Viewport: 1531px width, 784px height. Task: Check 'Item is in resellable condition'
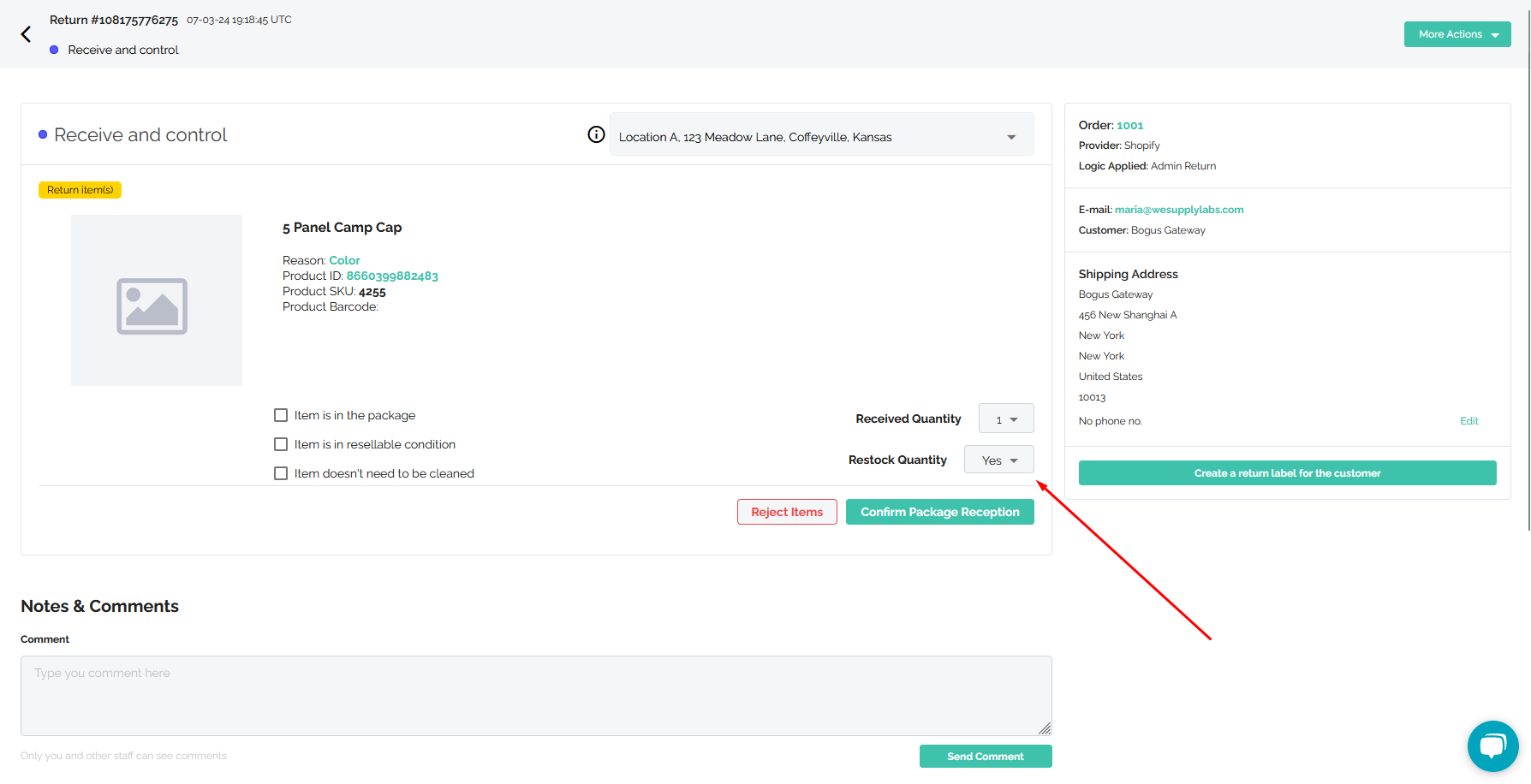tap(281, 444)
